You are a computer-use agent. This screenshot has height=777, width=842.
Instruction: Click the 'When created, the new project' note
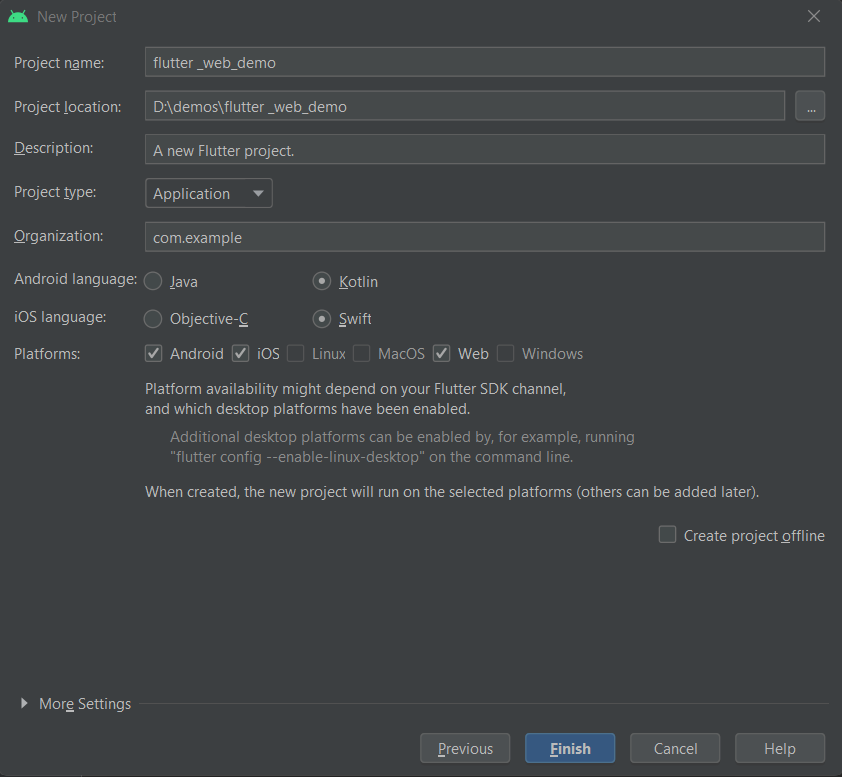click(452, 492)
